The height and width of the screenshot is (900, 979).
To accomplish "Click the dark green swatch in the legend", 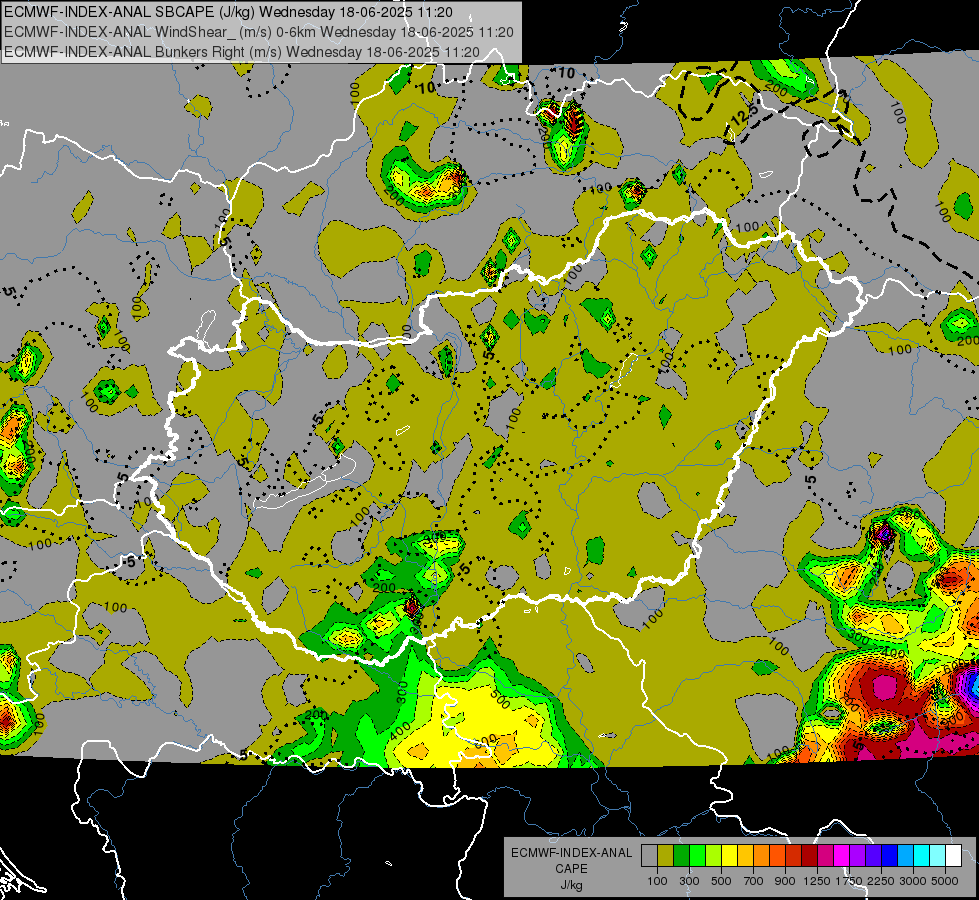I will (x=682, y=855).
